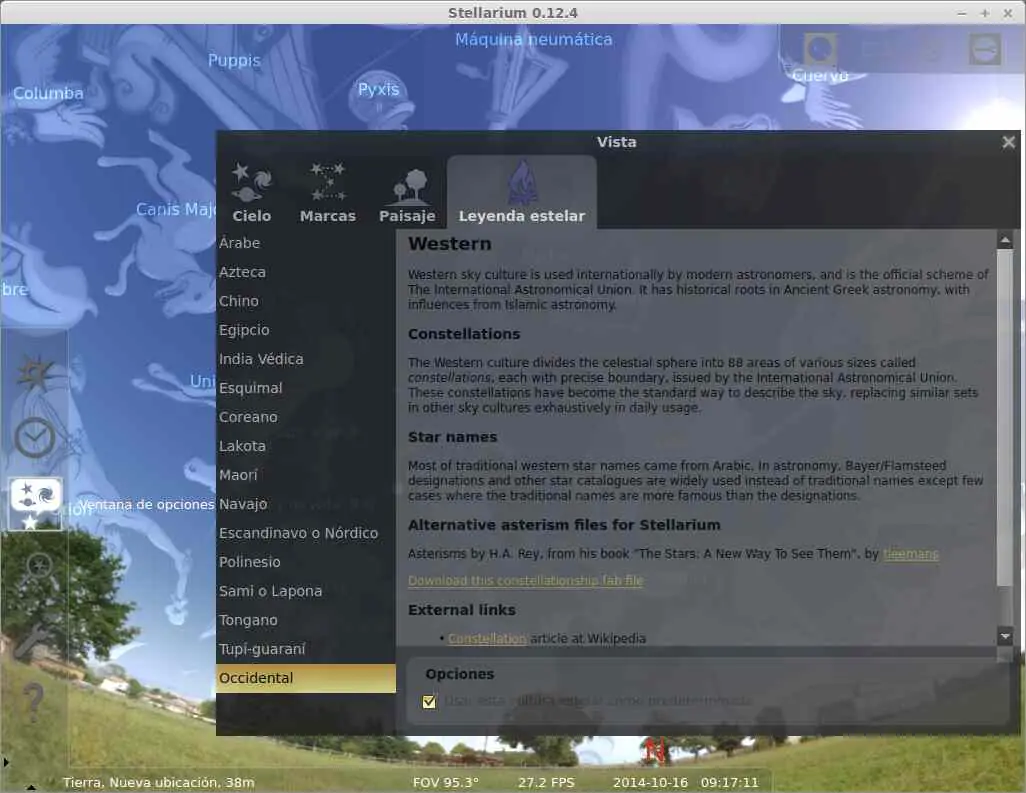
Task: Pick Coreano from the culture list
Action: [x=306, y=417]
